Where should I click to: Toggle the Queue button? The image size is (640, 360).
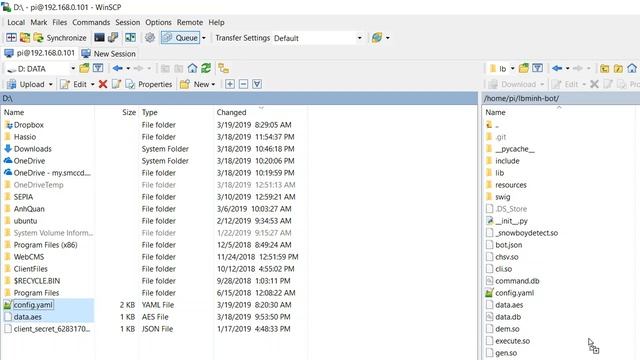[x=180, y=38]
